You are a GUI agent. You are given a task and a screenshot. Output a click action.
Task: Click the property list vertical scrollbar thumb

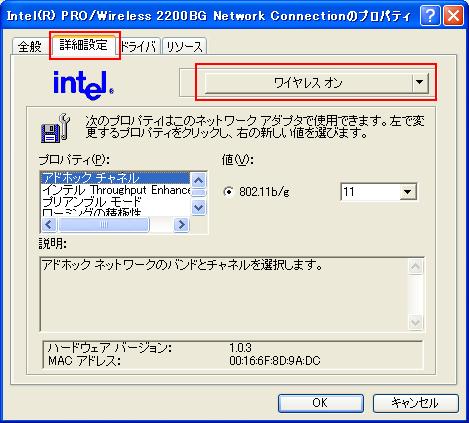coord(199,193)
